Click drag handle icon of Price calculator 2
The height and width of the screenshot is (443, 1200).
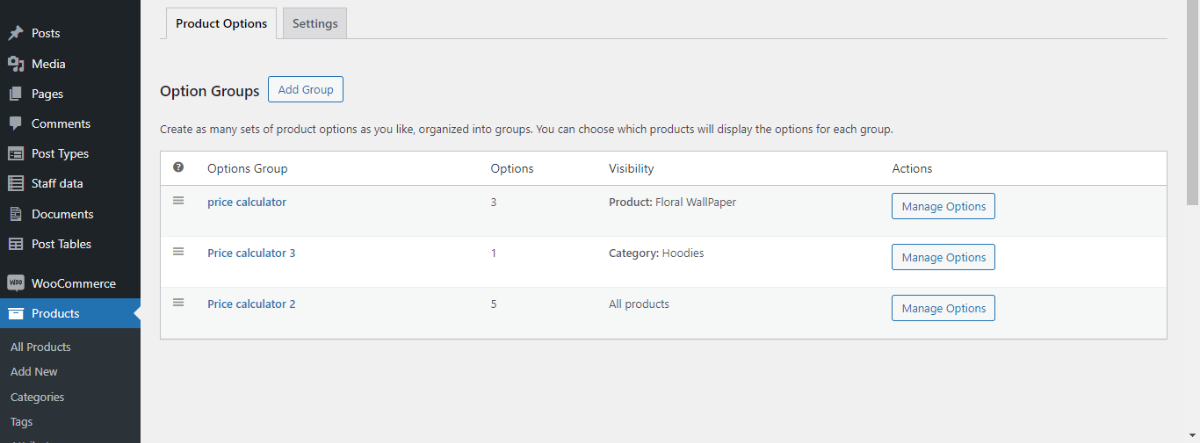[x=179, y=302]
